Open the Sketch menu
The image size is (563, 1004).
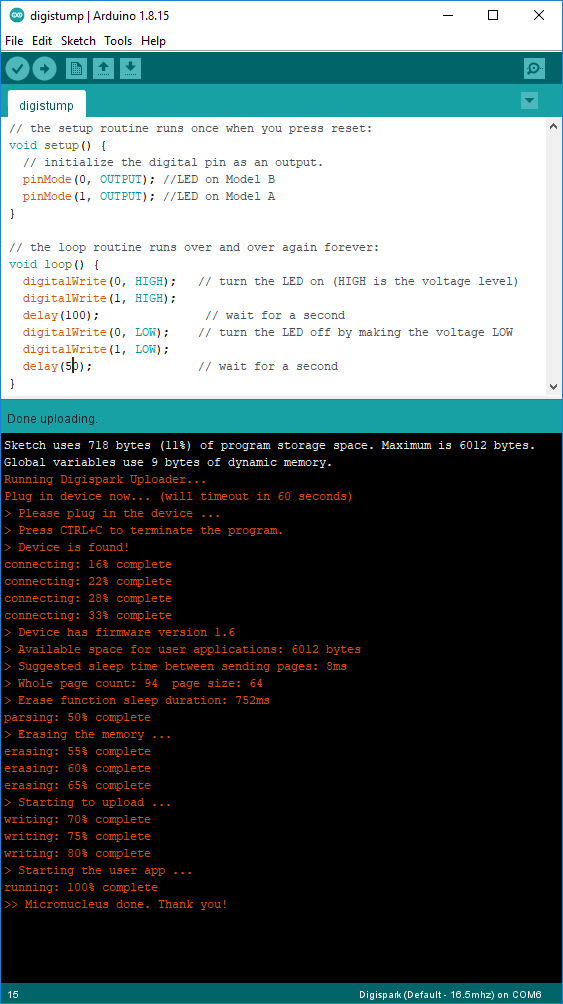pos(78,41)
